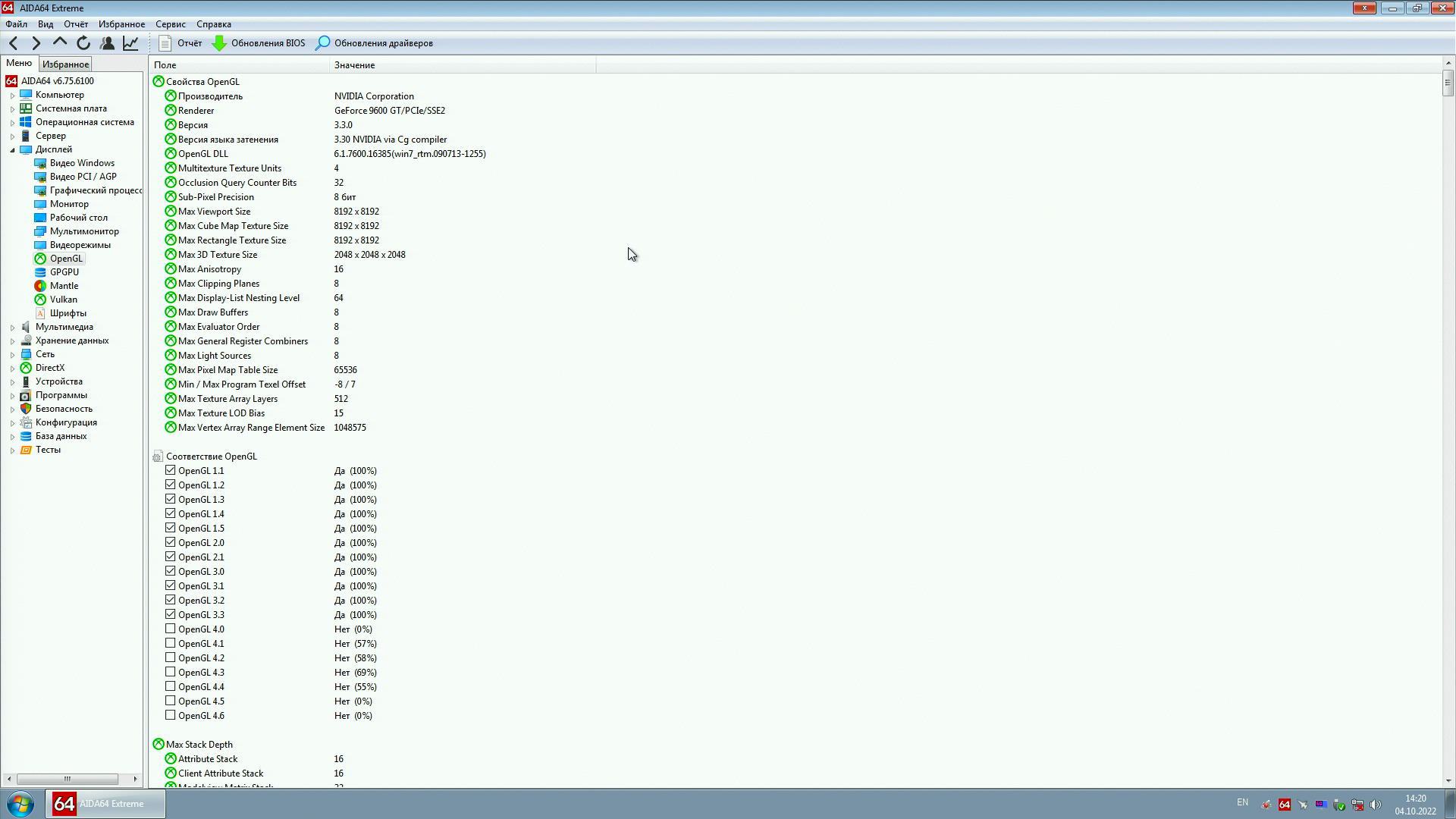
Task: Collapse the Дисплей tree node
Action: 12,150
